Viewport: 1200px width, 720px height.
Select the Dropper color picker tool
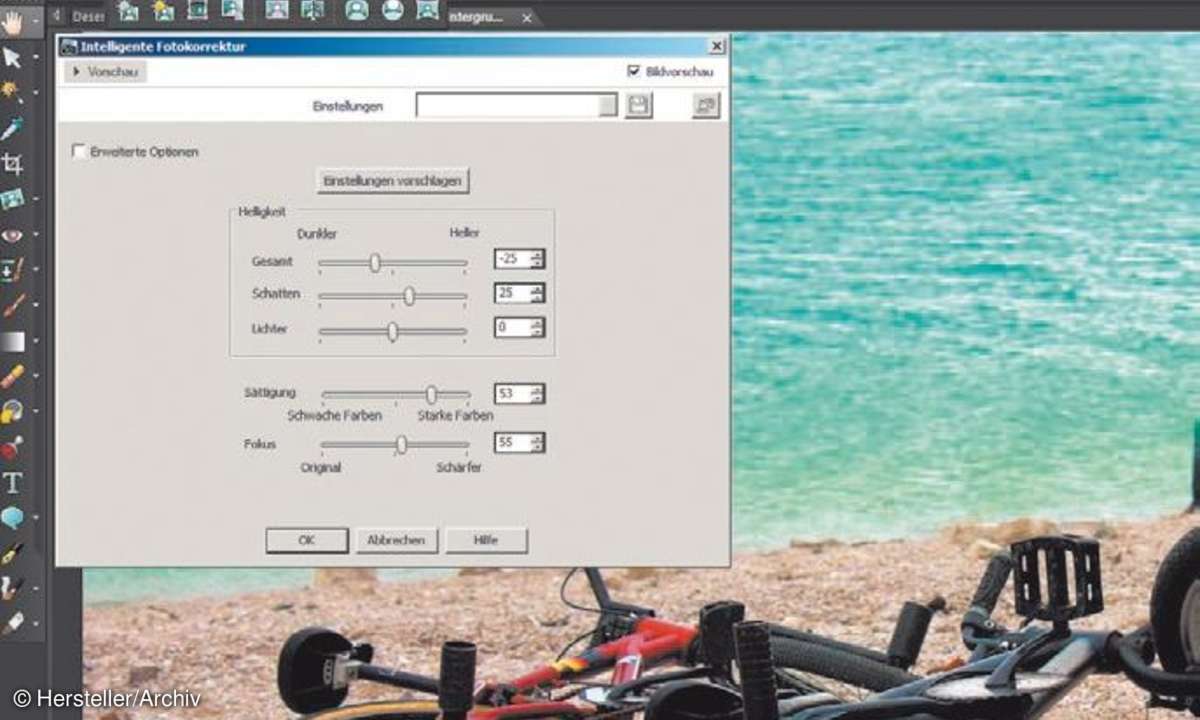tap(12, 128)
